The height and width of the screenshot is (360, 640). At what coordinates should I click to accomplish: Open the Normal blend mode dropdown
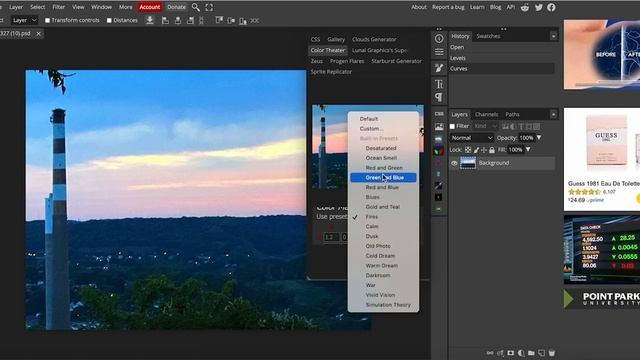click(472, 138)
